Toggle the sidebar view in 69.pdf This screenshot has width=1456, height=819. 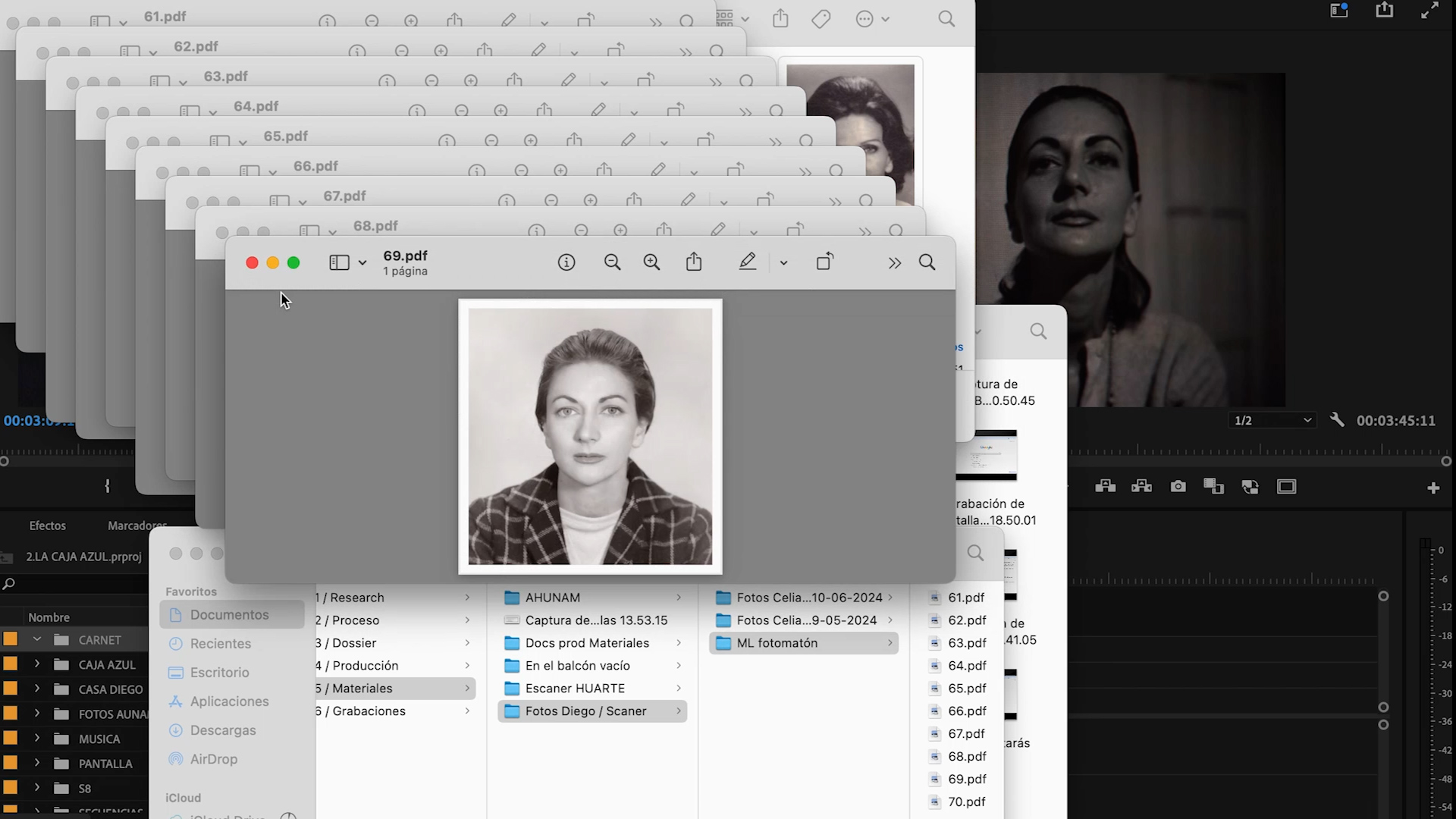(339, 262)
